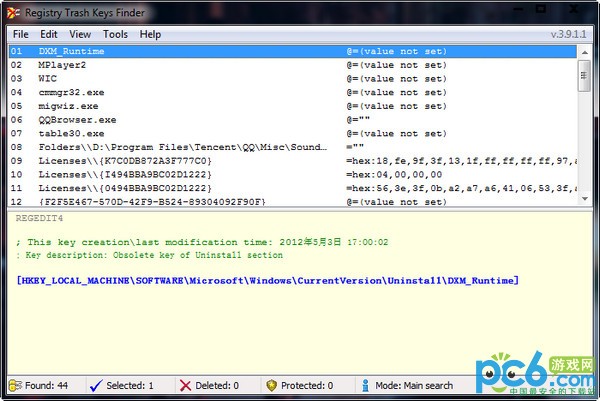This screenshot has height=401, width=600.
Task: Click the Deleted: 0 status text
Action: click(x=217, y=385)
